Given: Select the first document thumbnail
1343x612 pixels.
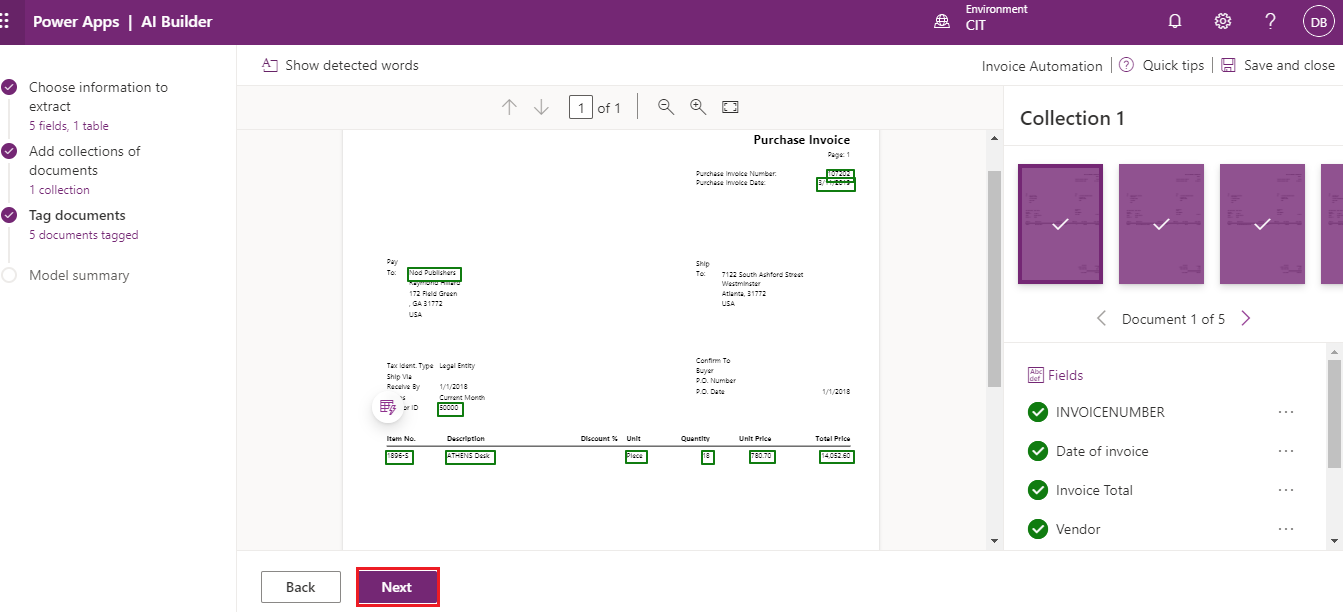Looking at the screenshot, I should pos(1060,224).
